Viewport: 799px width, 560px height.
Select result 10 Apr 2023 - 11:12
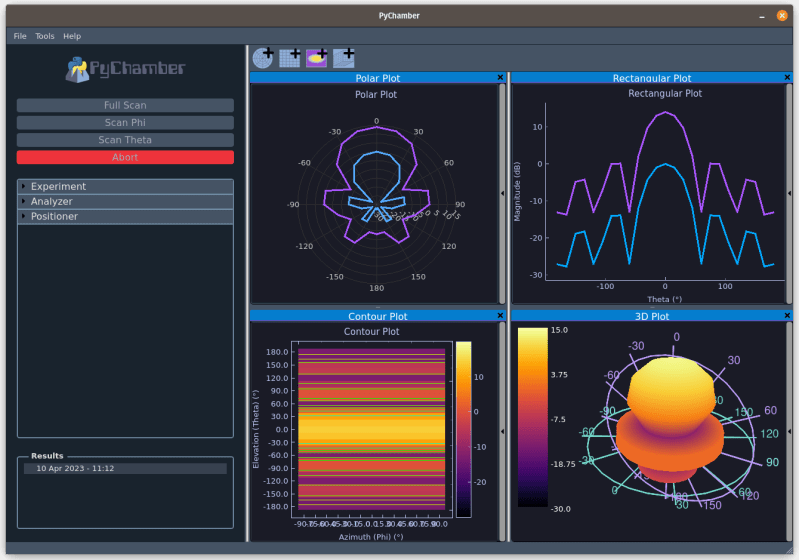125,468
